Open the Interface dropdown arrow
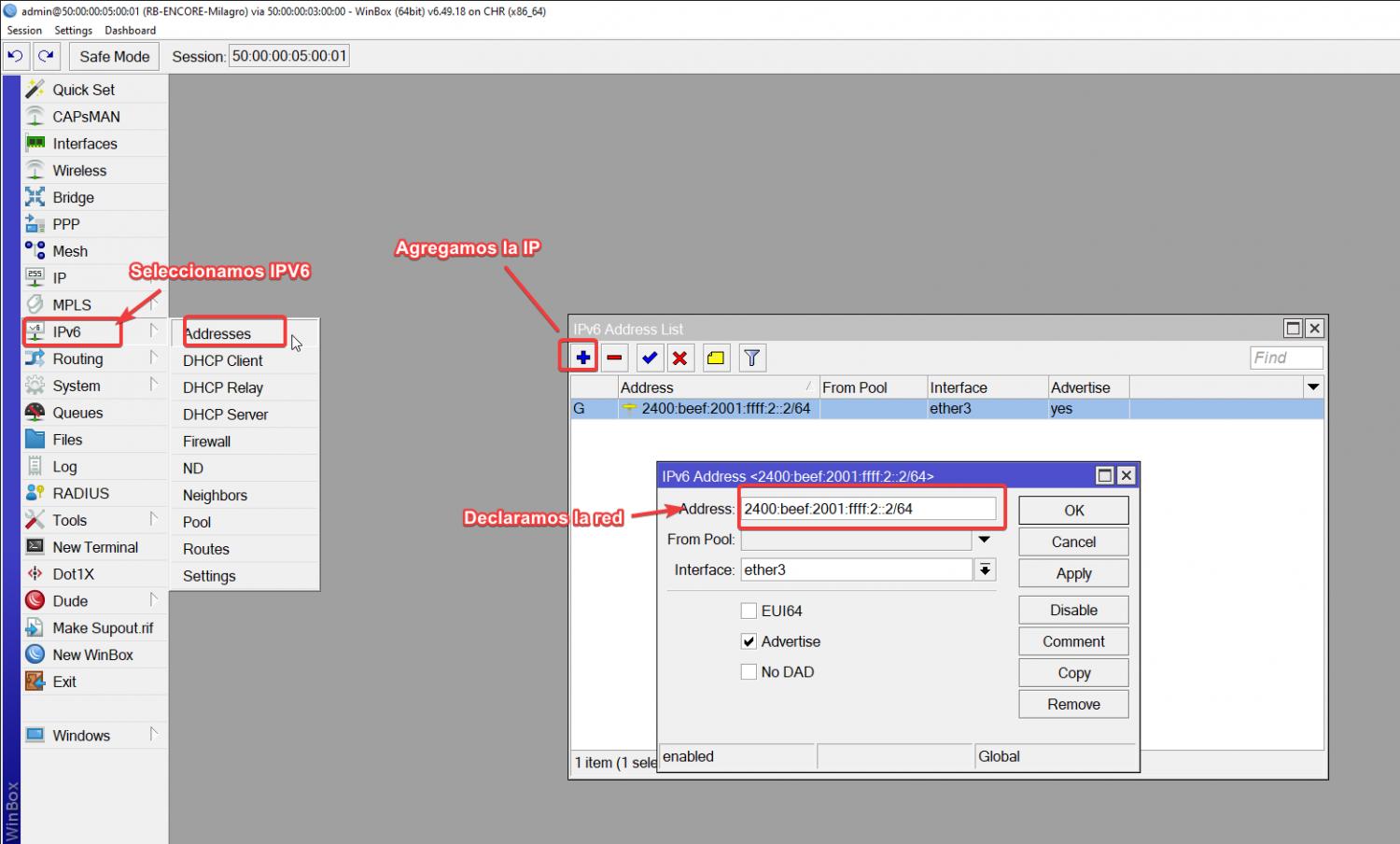1400x844 pixels. (985, 570)
